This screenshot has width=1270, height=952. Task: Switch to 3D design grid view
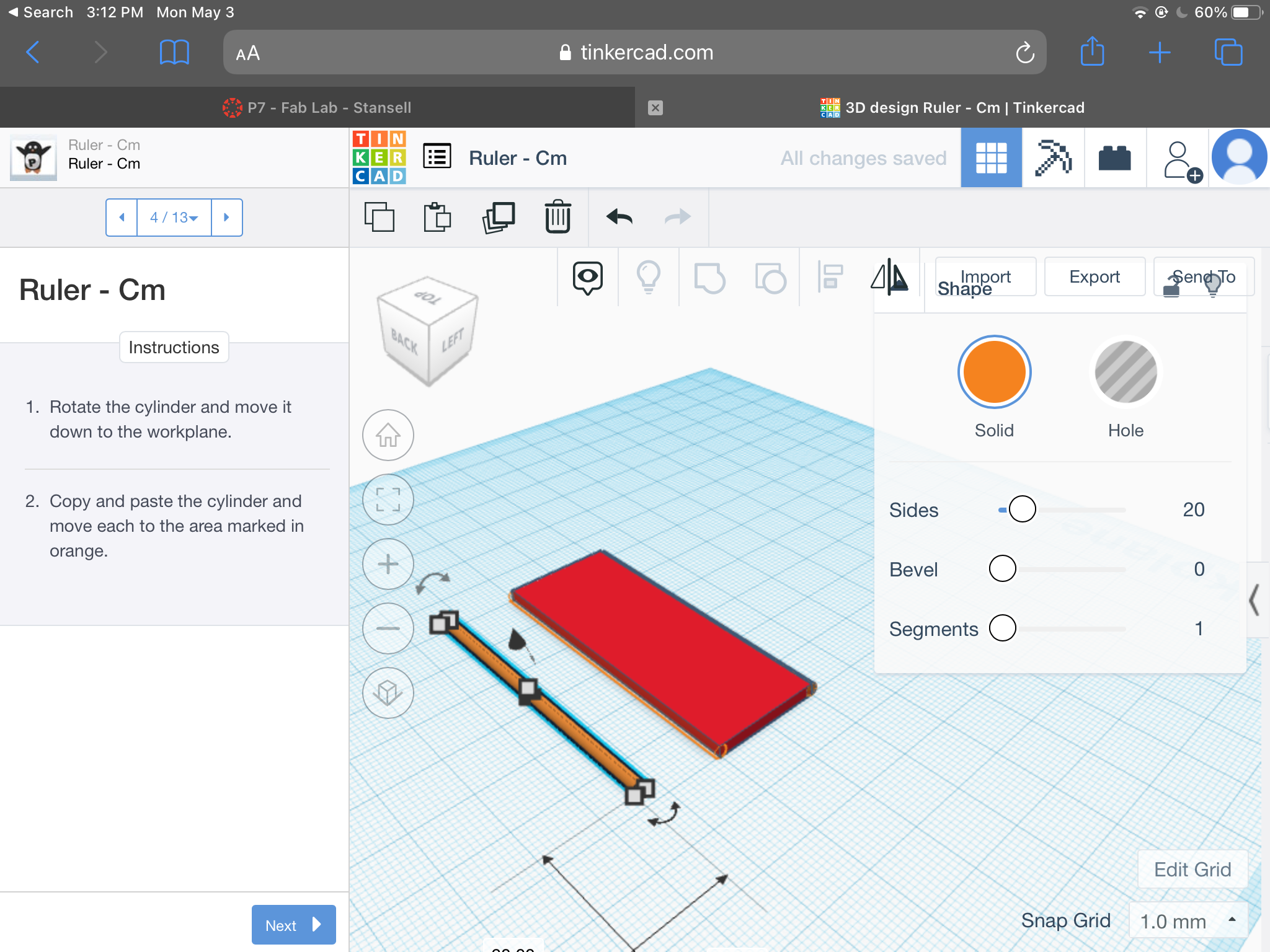pos(991,157)
